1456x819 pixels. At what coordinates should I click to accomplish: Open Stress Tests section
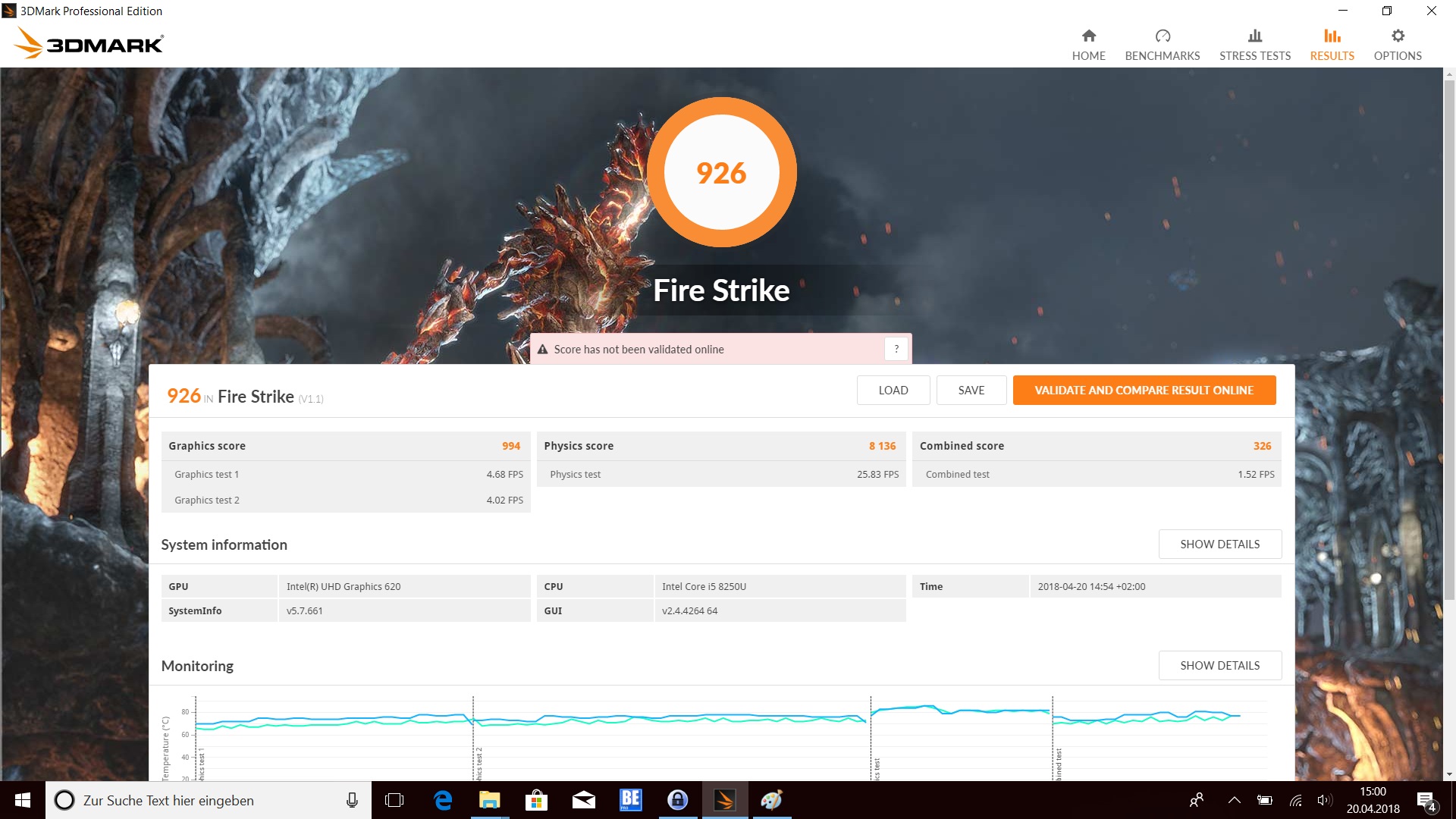pos(1254,45)
